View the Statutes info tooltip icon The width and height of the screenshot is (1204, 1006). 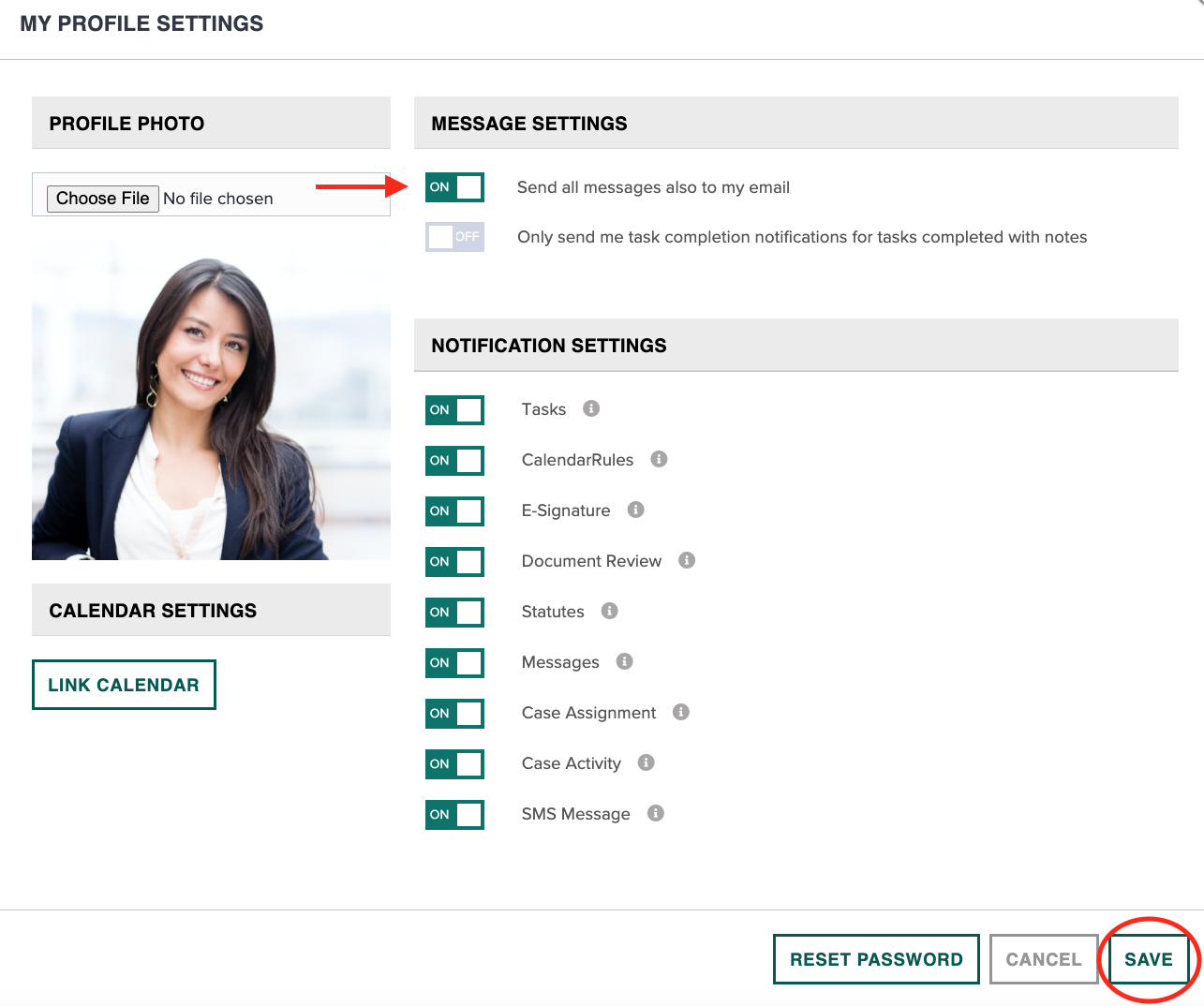click(x=610, y=611)
